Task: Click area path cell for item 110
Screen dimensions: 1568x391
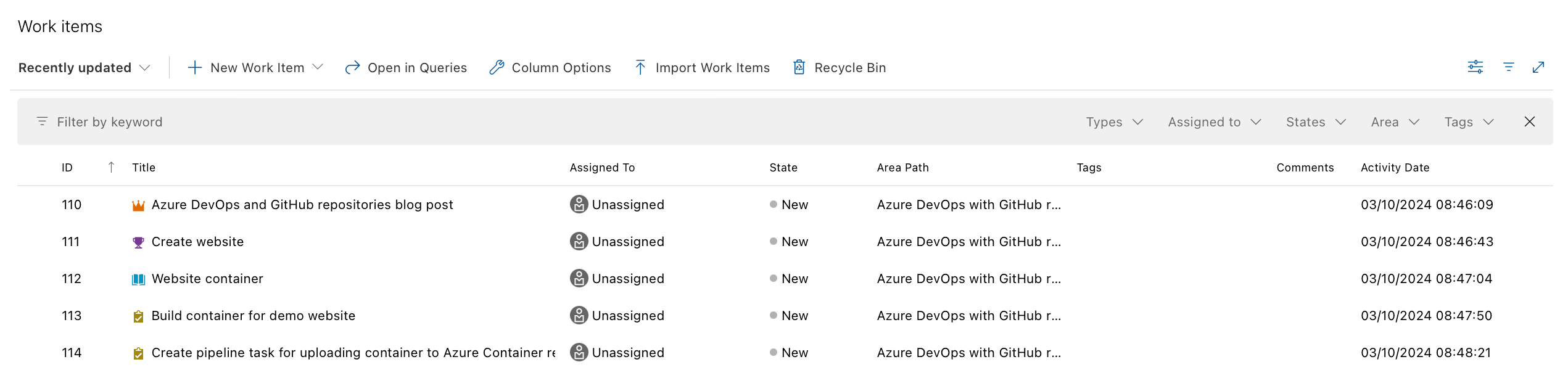Action: point(969,205)
